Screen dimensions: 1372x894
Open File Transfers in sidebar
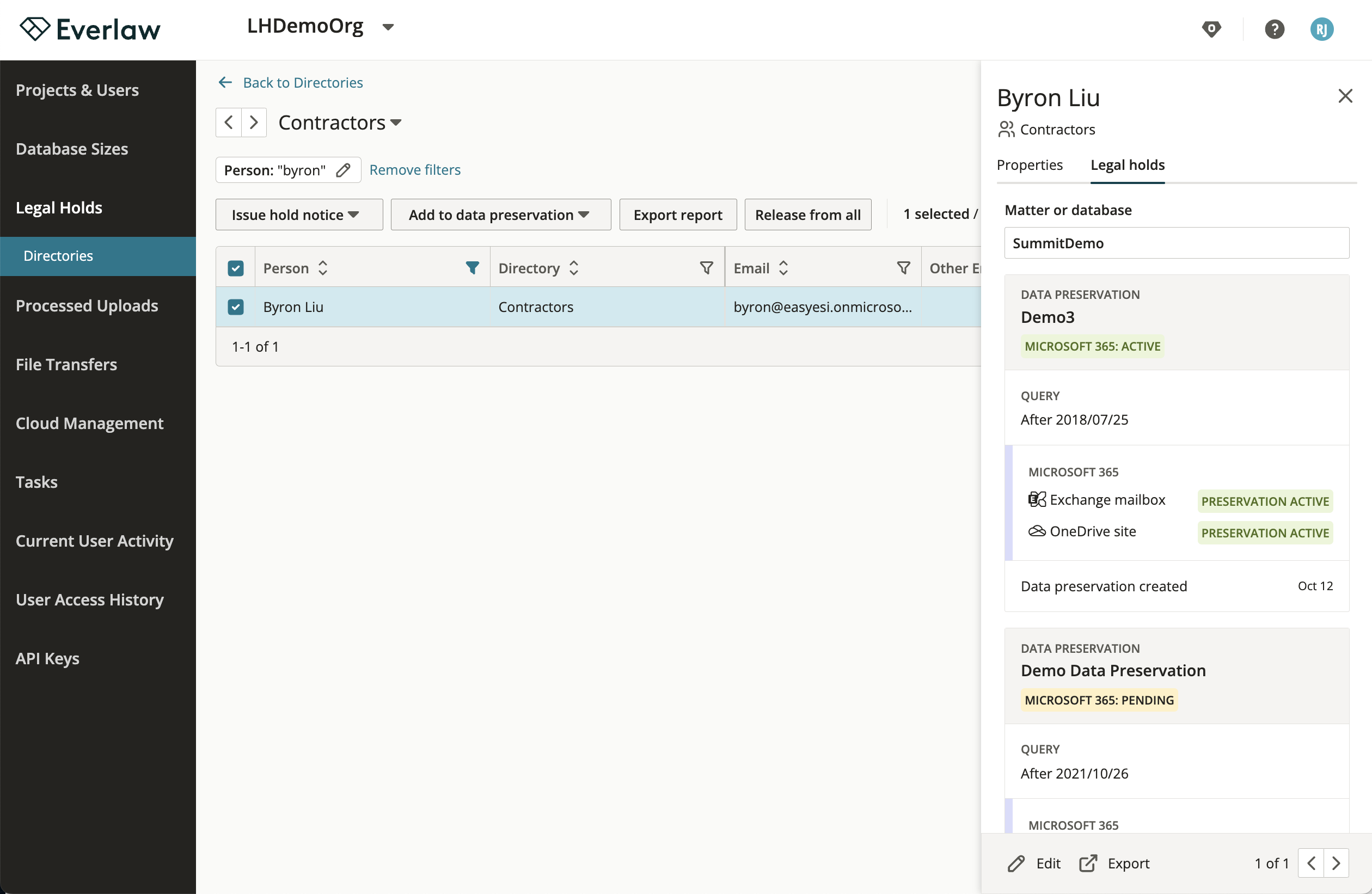tap(66, 364)
